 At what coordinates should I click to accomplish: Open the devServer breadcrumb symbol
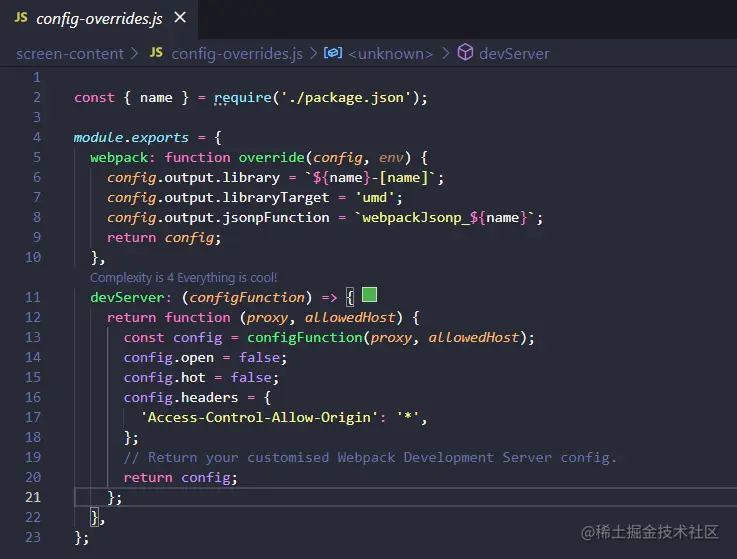514,54
